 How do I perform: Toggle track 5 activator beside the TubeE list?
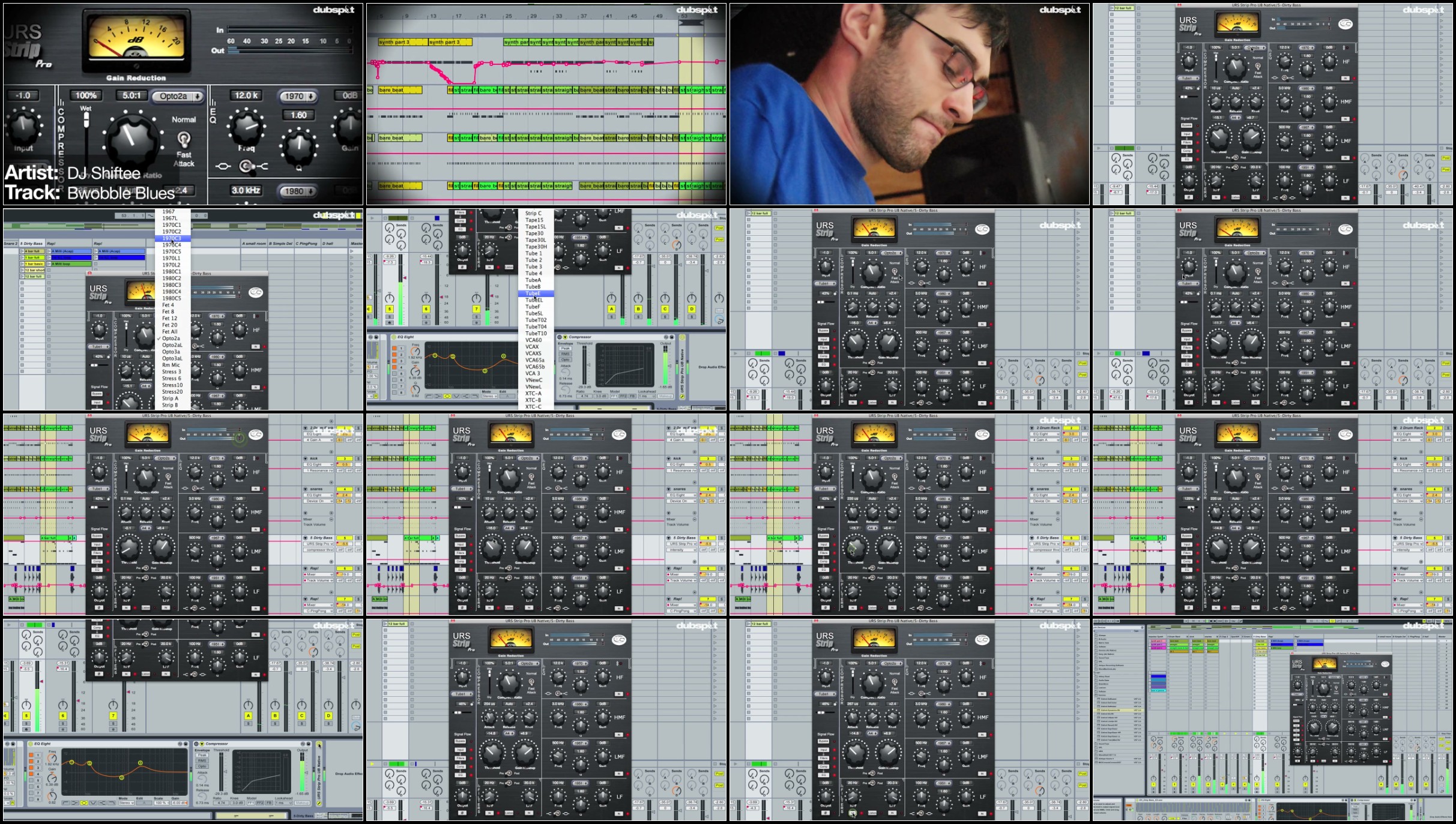coord(390,309)
